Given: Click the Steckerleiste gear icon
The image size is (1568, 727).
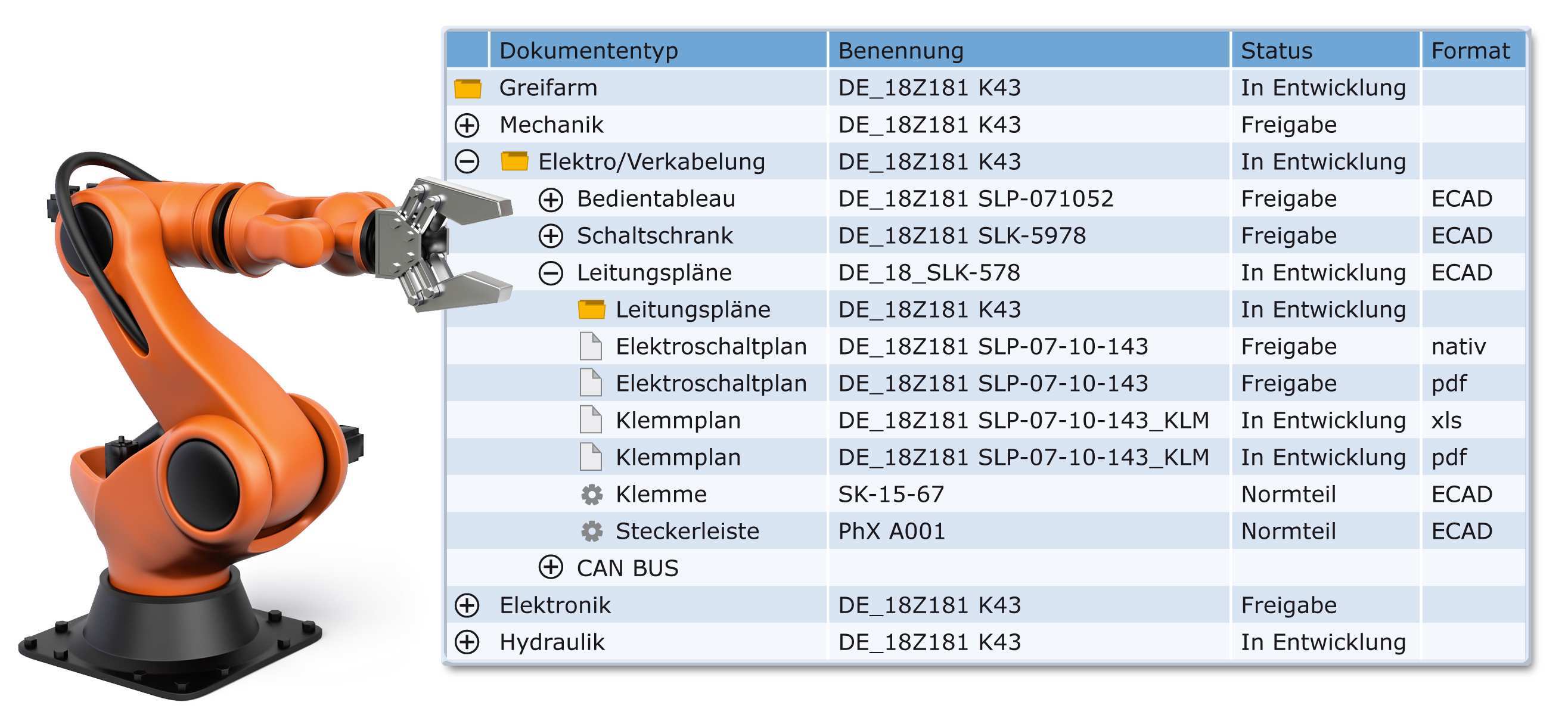Looking at the screenshot, I should pyautogui.click(x=591, y=532).
